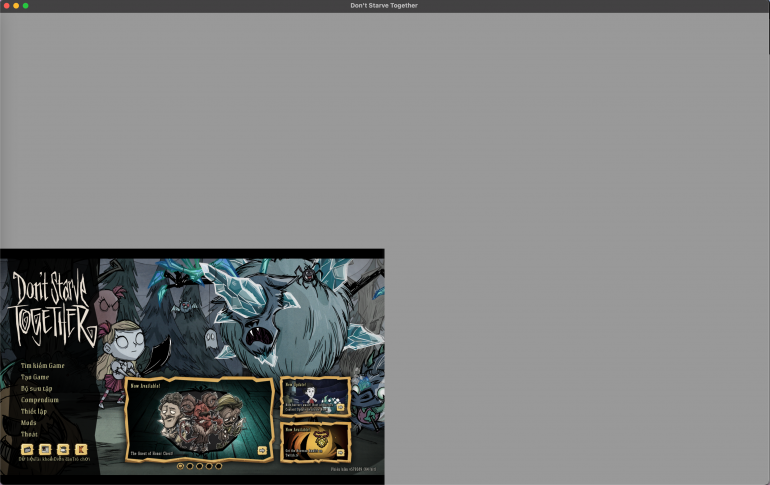The width and height of the screenshot is (770, 485).
Task: Open the Bộ sưu tập menu item
Action: 36,388
